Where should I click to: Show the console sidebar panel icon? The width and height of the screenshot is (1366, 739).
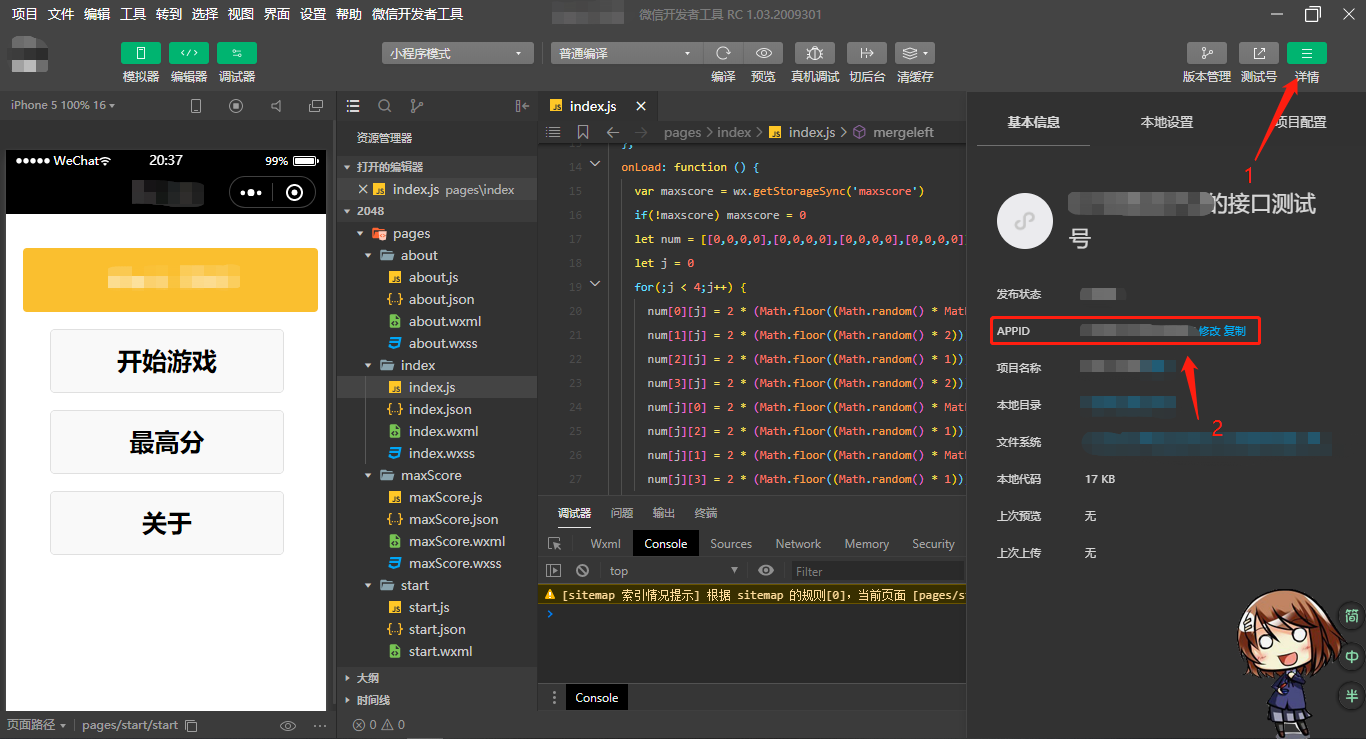coord(553,571)
